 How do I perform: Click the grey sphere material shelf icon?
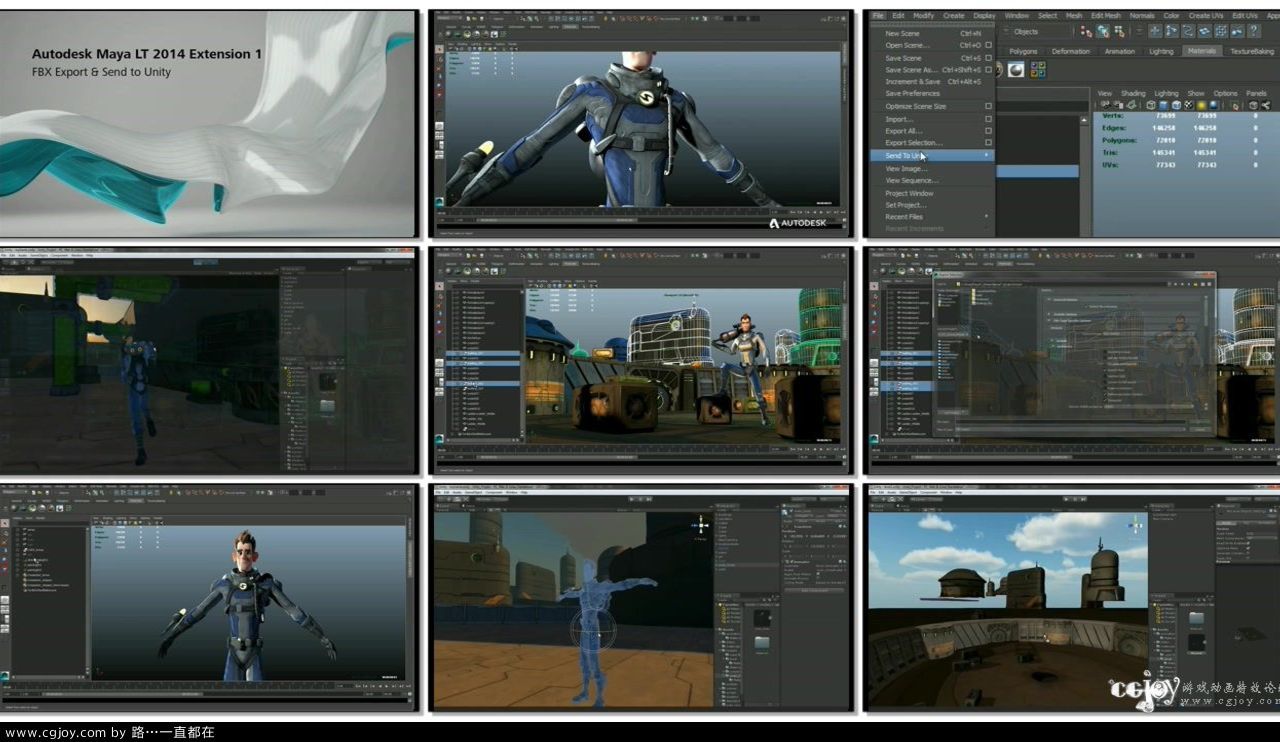pyautogui.click(x=1016, y=69)
